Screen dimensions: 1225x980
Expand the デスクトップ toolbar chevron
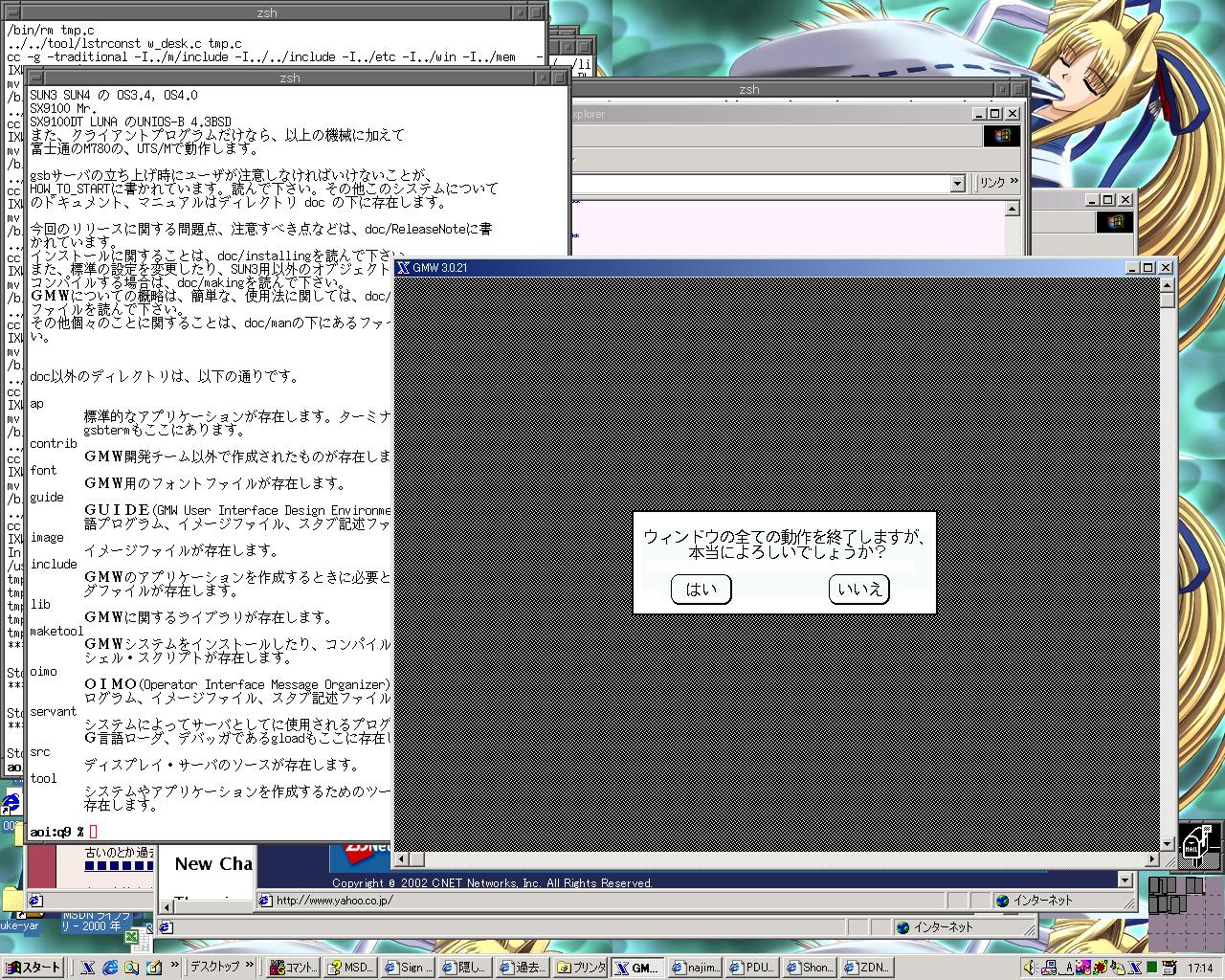250,966
